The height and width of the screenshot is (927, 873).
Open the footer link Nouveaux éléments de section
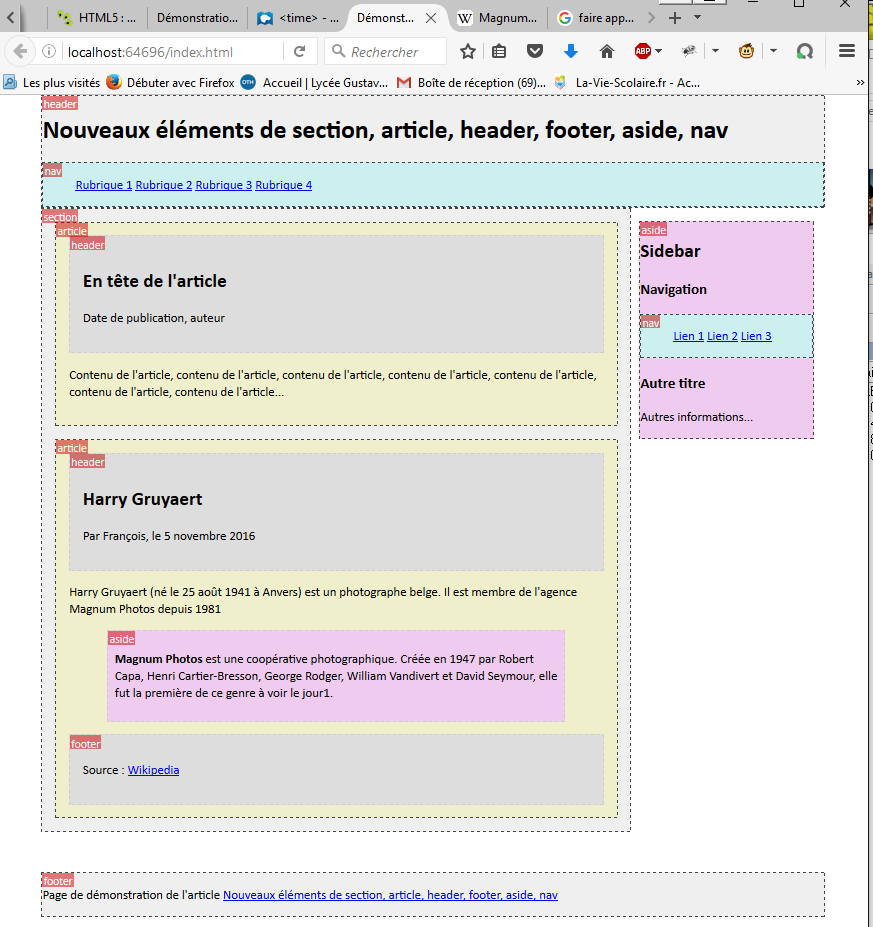(390, 895)
